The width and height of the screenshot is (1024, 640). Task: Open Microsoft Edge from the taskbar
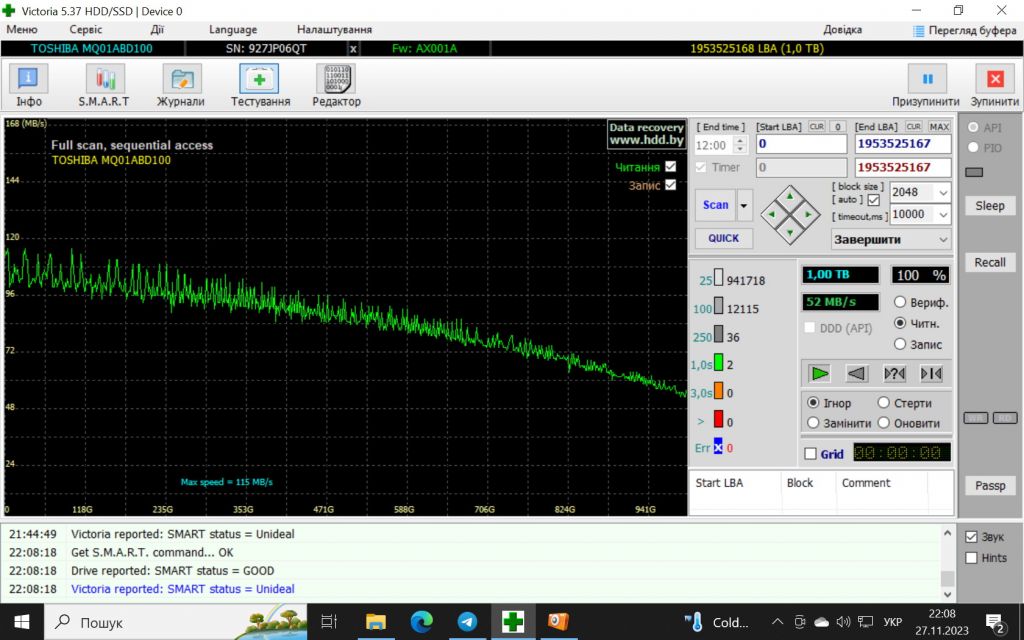click(421, 622)
